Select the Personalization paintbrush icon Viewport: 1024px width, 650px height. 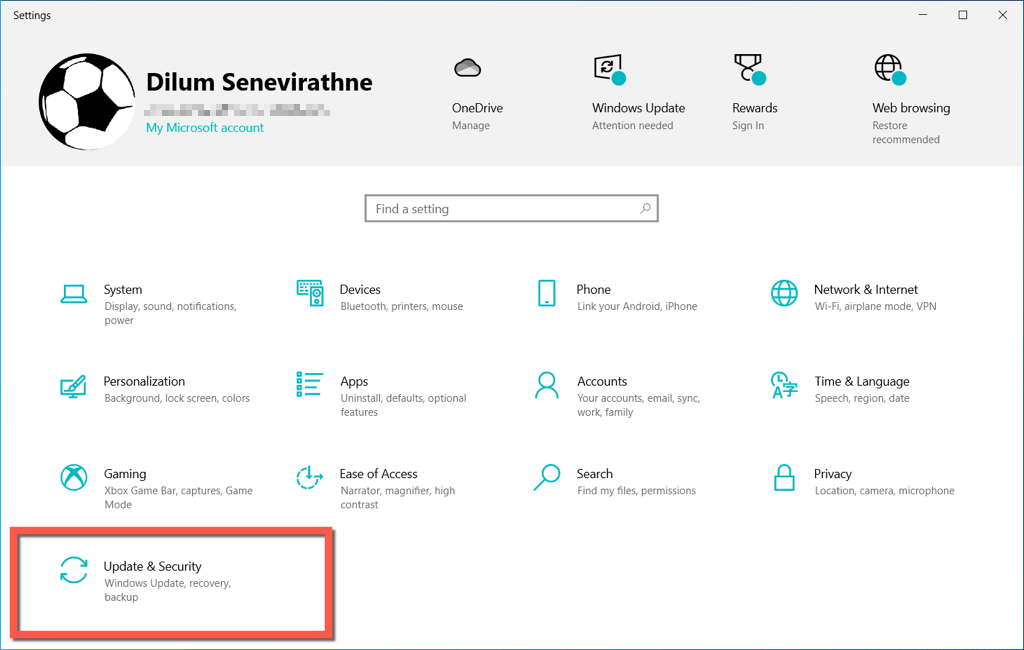click(74, 386)
